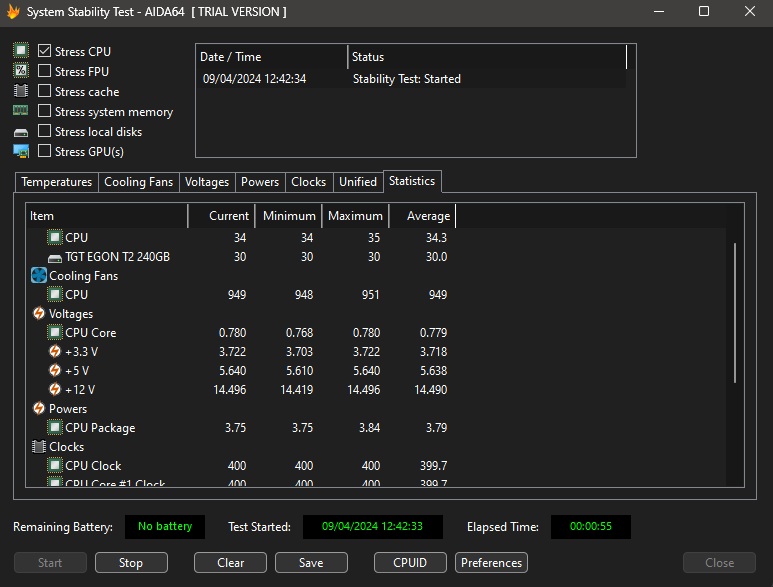
Task: Click the Clear button
Action: 230,562
